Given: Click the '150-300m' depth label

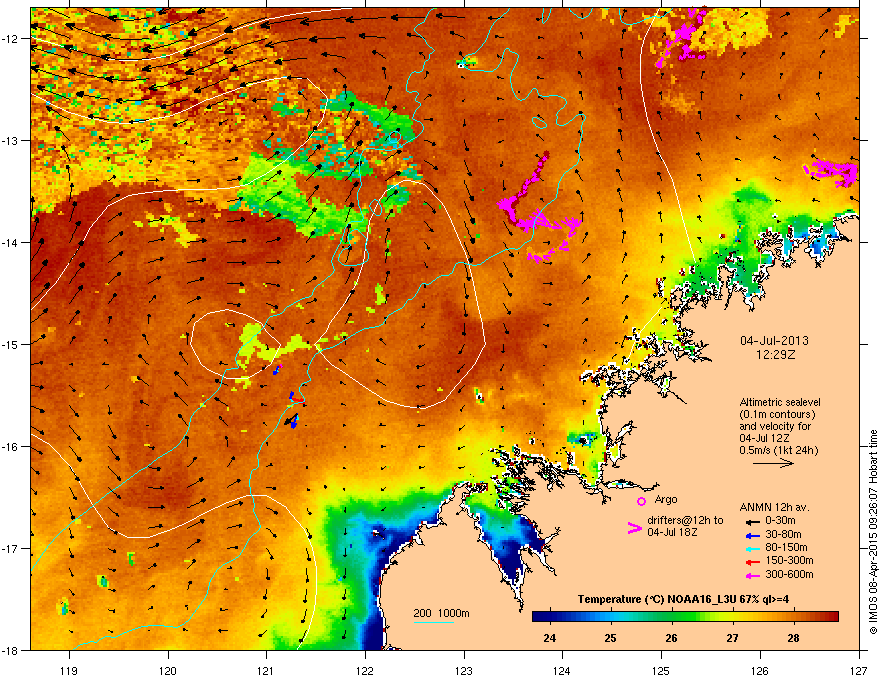Looking at the screenshot, I should pos(789,560).
